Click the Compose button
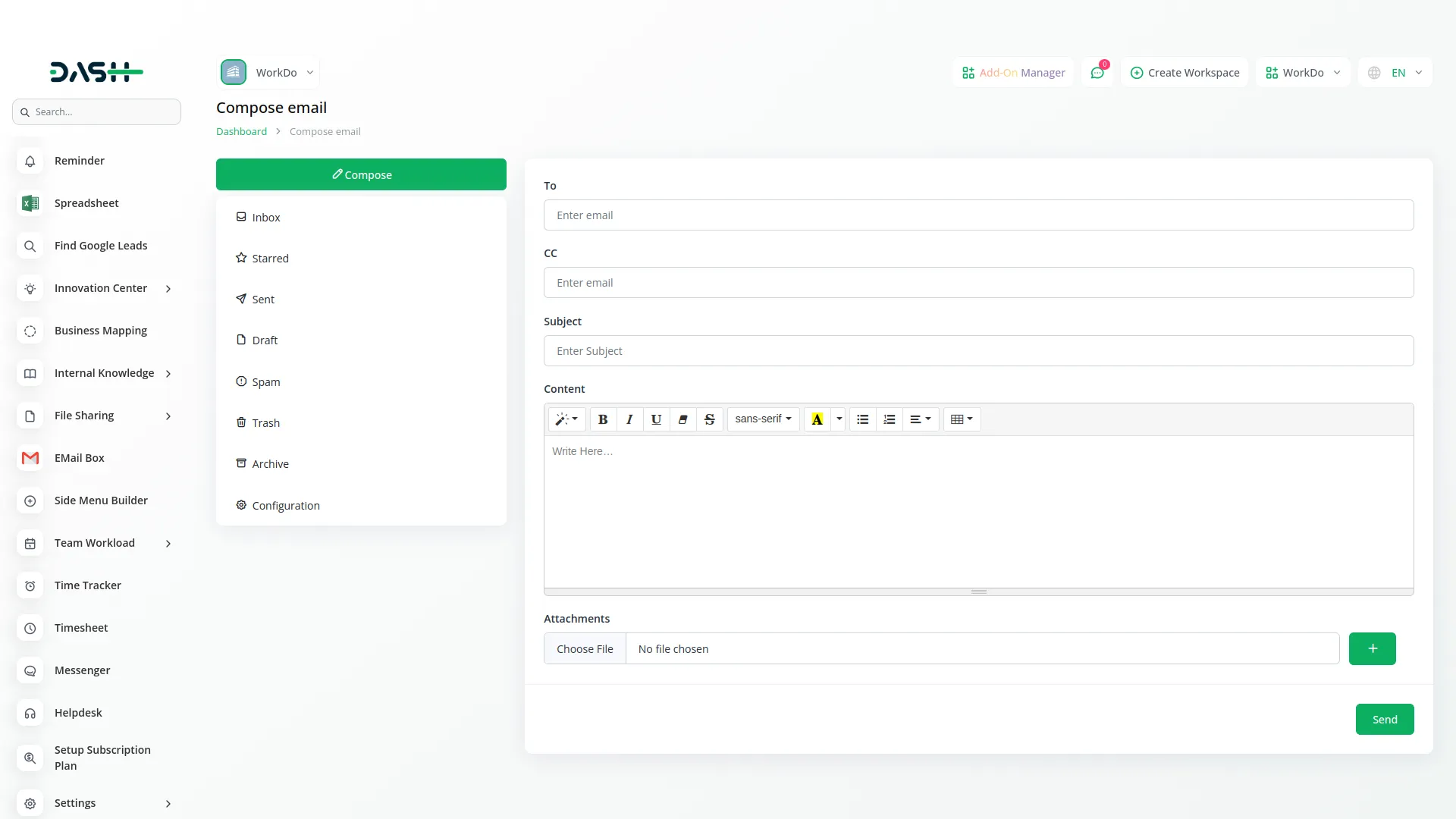 [361, 174]
